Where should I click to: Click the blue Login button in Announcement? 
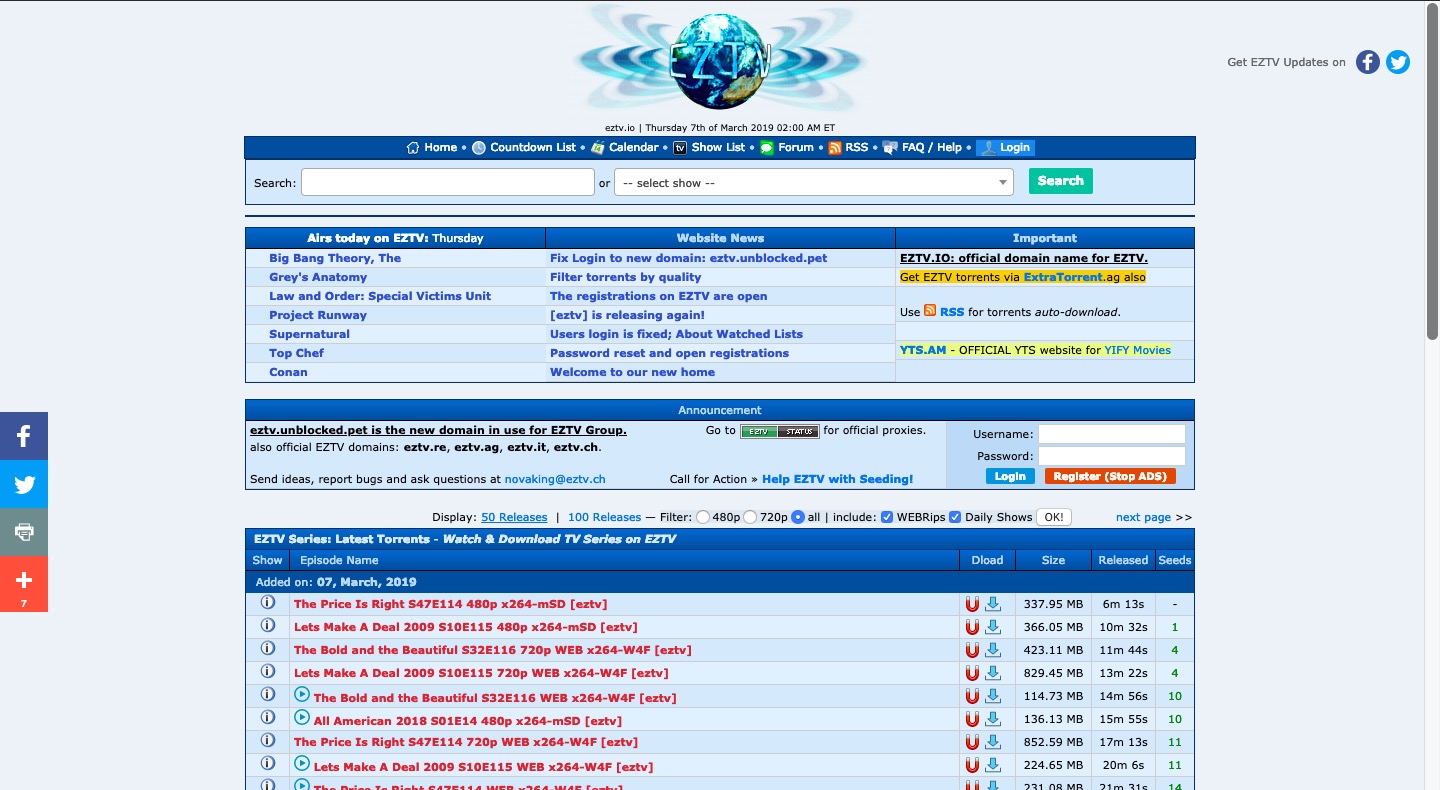[1010, 476]
